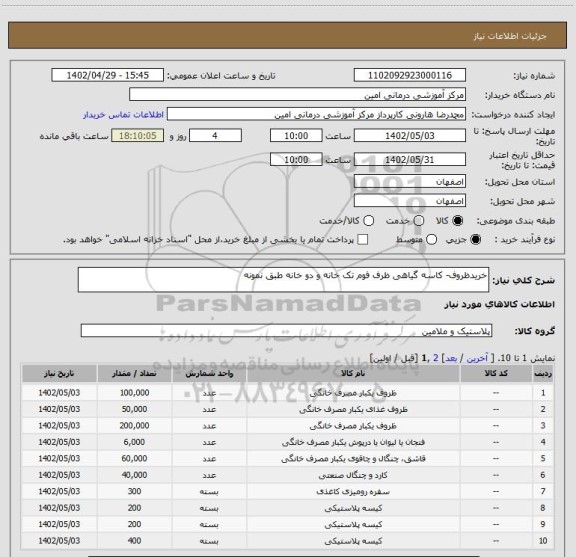Image resolution: width=576 pixels, height=557 pixels.
Task: Click row 1 item ظروف یکبار مصرف خانگی
Action: coord(353,393)
